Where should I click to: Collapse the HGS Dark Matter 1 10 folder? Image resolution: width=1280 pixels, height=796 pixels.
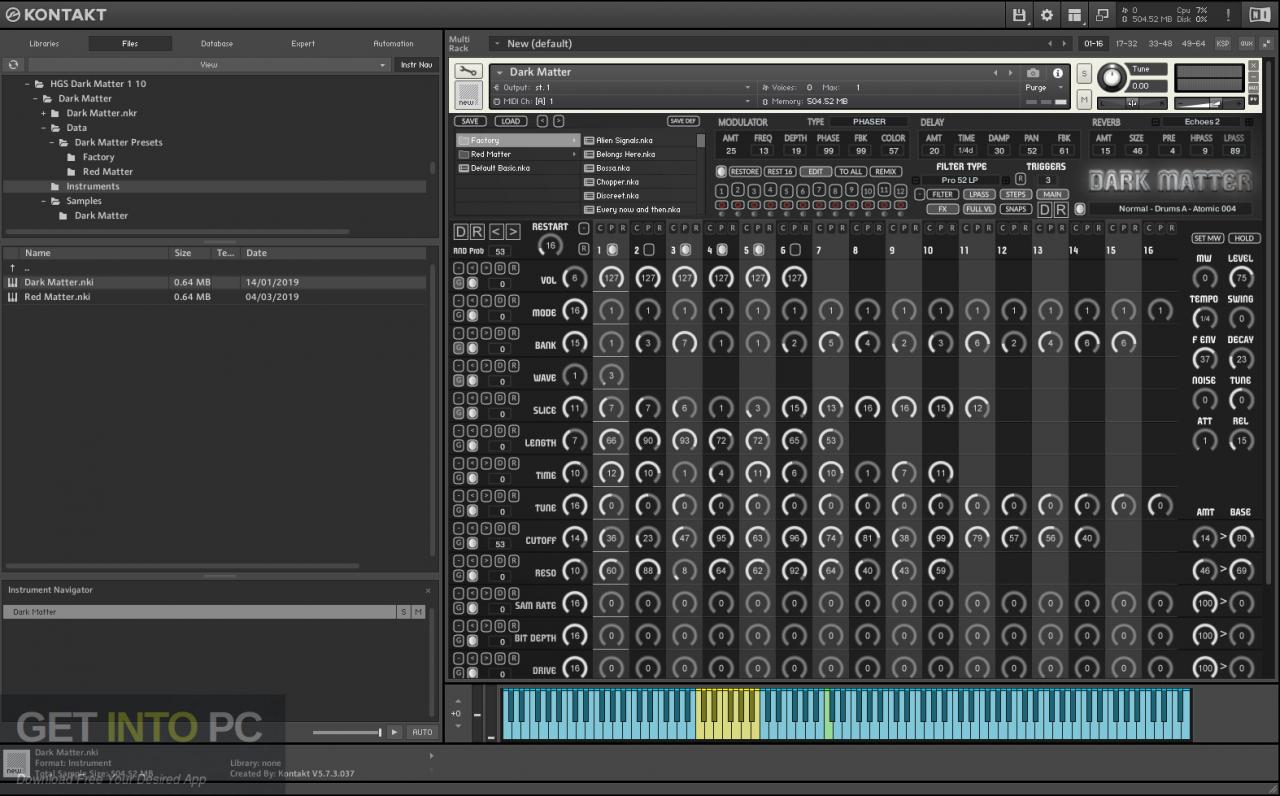[x=27, y=85]
